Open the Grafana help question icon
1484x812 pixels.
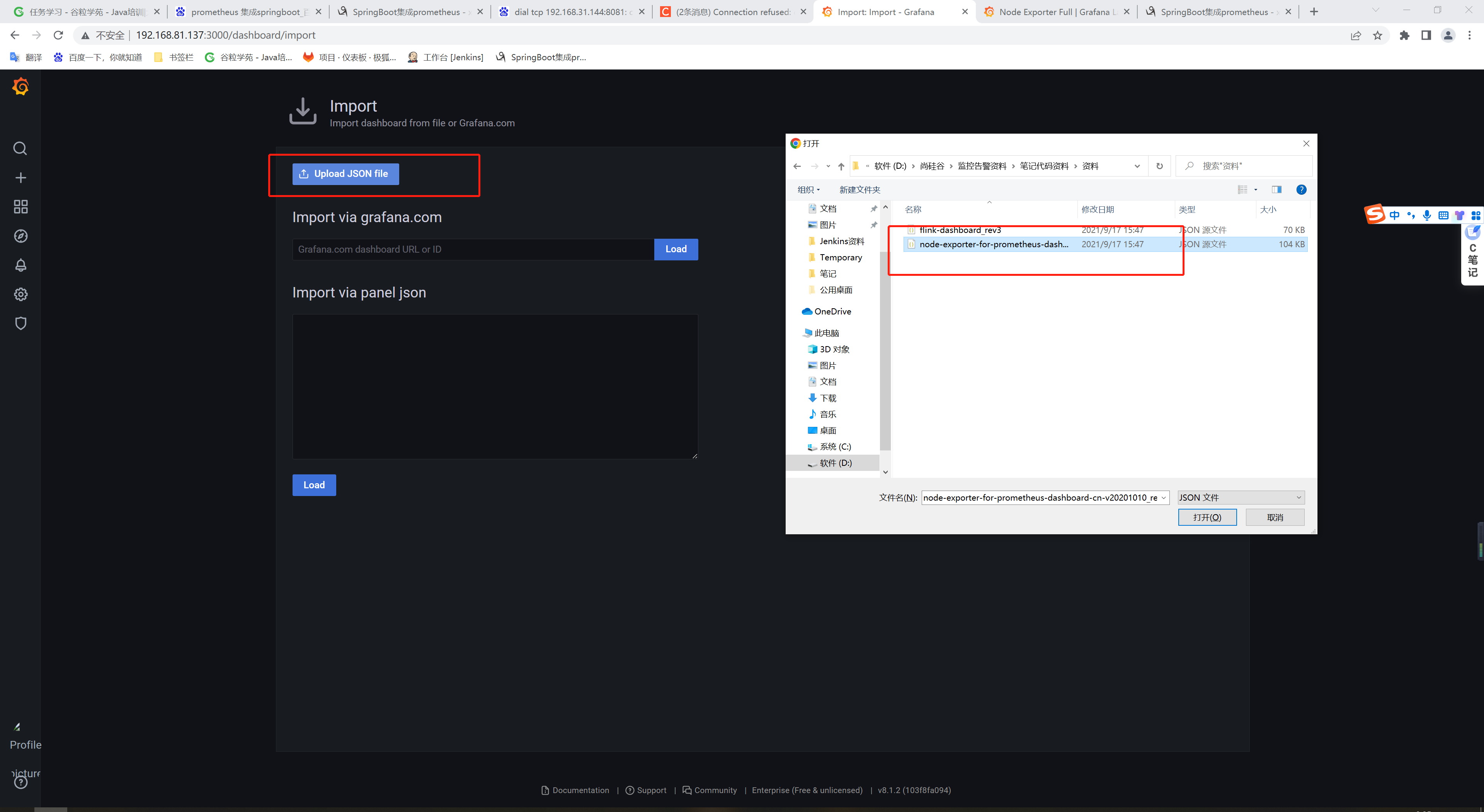click(21, 783)
